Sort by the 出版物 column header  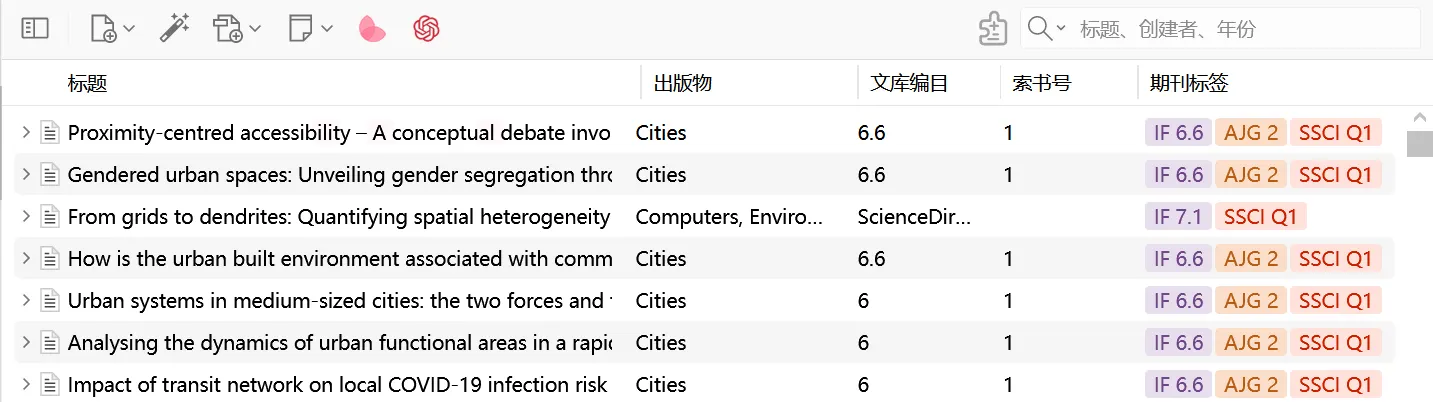[683, 84]
